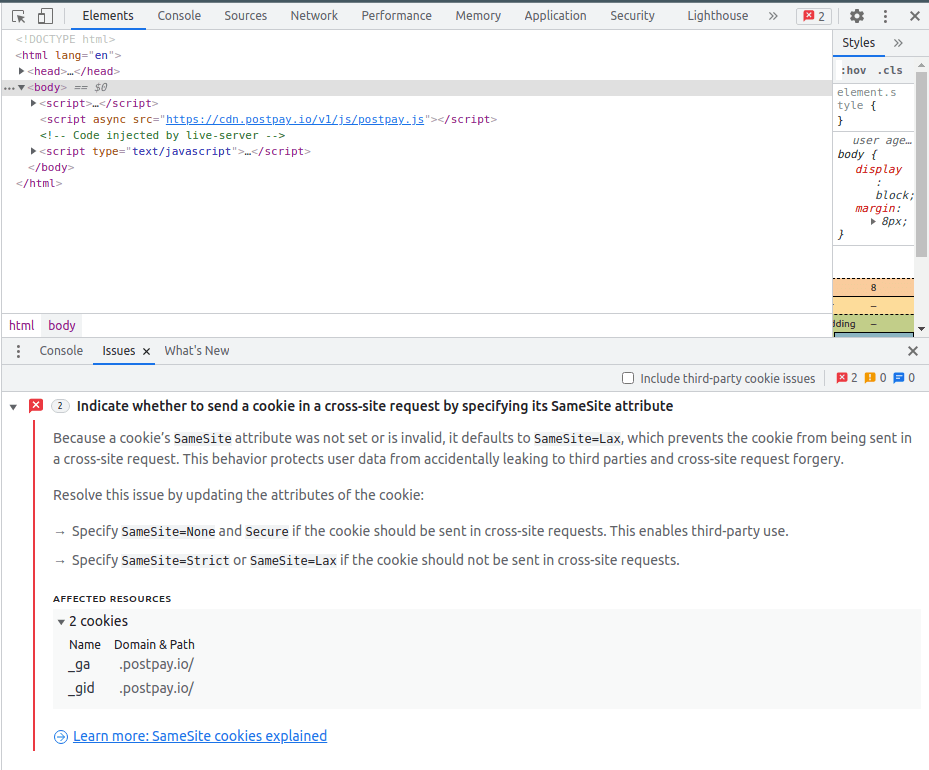Select the Issues drawer tab
This screenshot has height=770, width=929.
(x=118, y=351)
